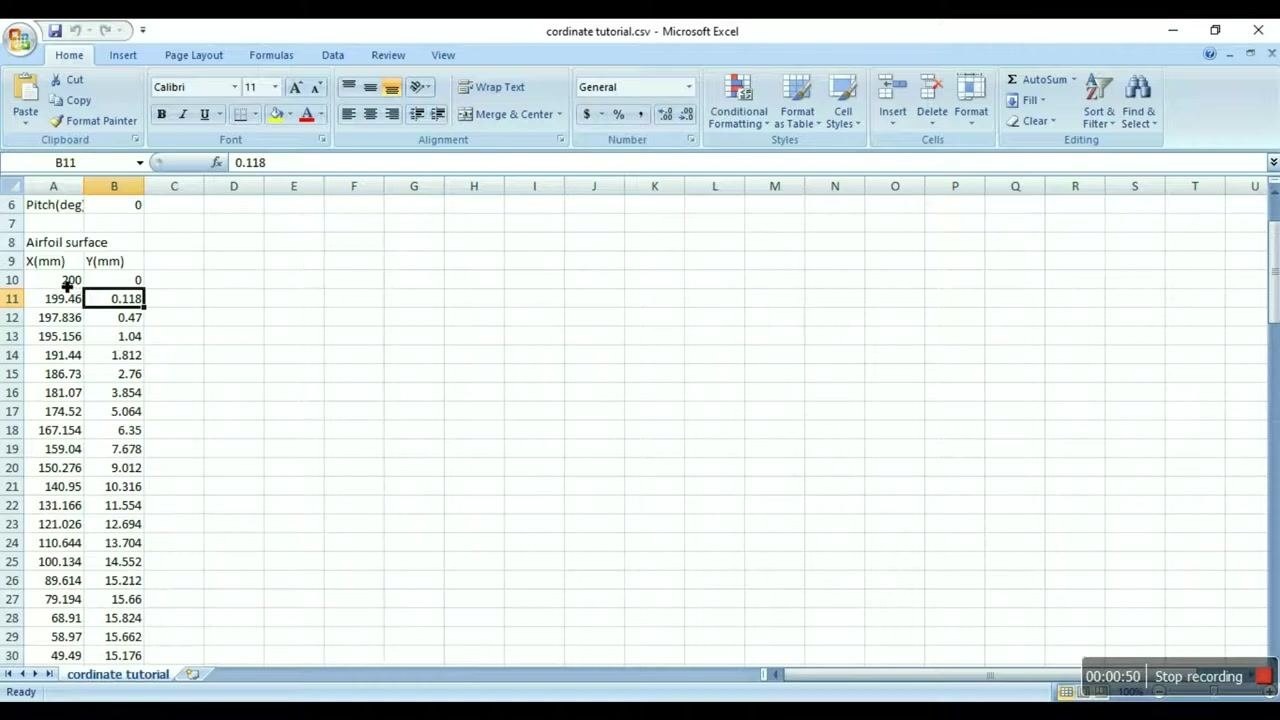Apply red font color button
Screen dimensions: 1280x720
click(307, 114)
